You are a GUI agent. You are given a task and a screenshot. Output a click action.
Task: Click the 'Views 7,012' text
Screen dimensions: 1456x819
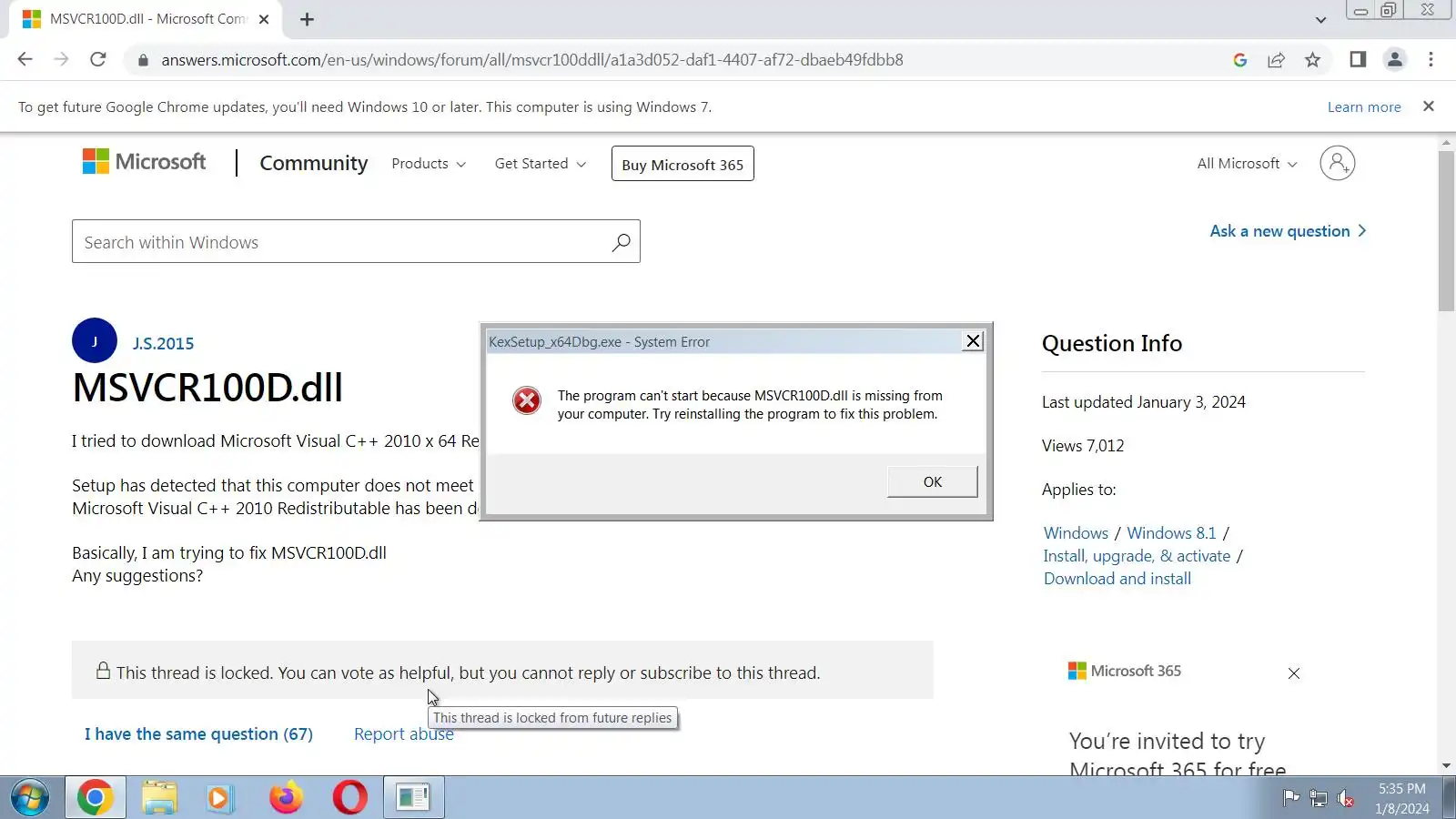1083,446
